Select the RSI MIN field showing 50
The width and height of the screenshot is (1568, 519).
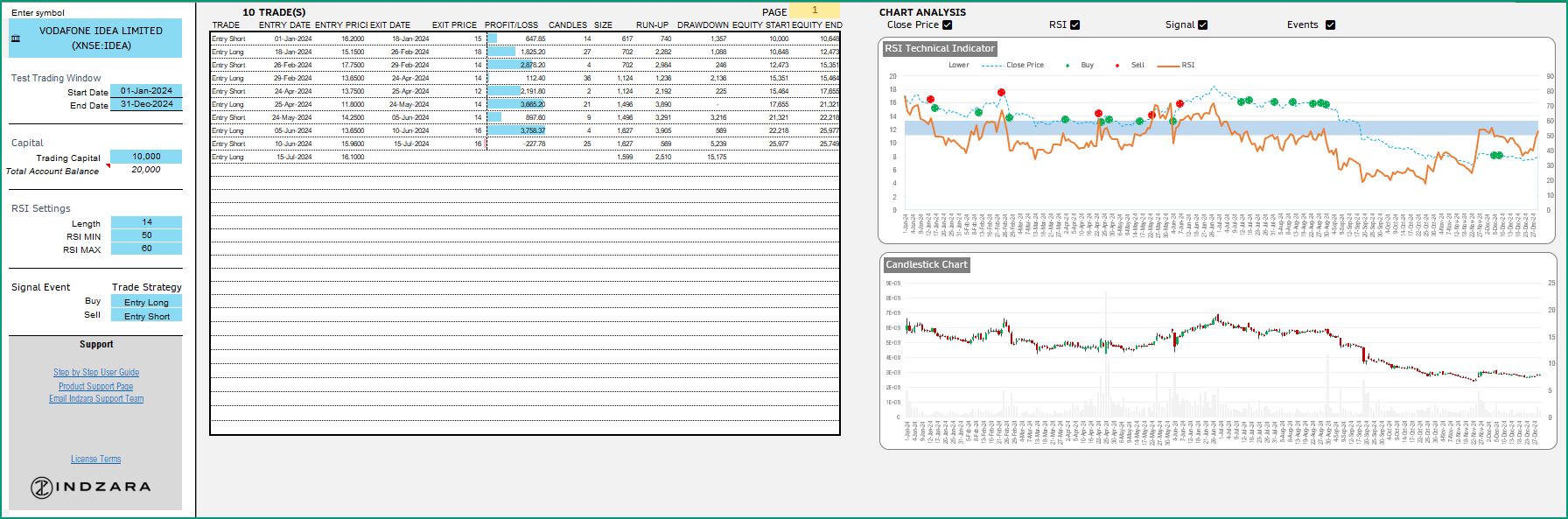(x=146, y=235)
